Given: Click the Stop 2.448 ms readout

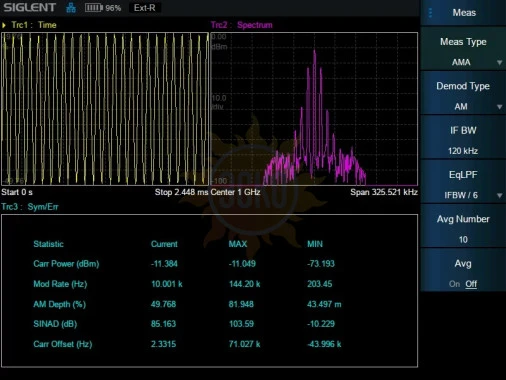Looking at the screenshot, I should 181,192.
